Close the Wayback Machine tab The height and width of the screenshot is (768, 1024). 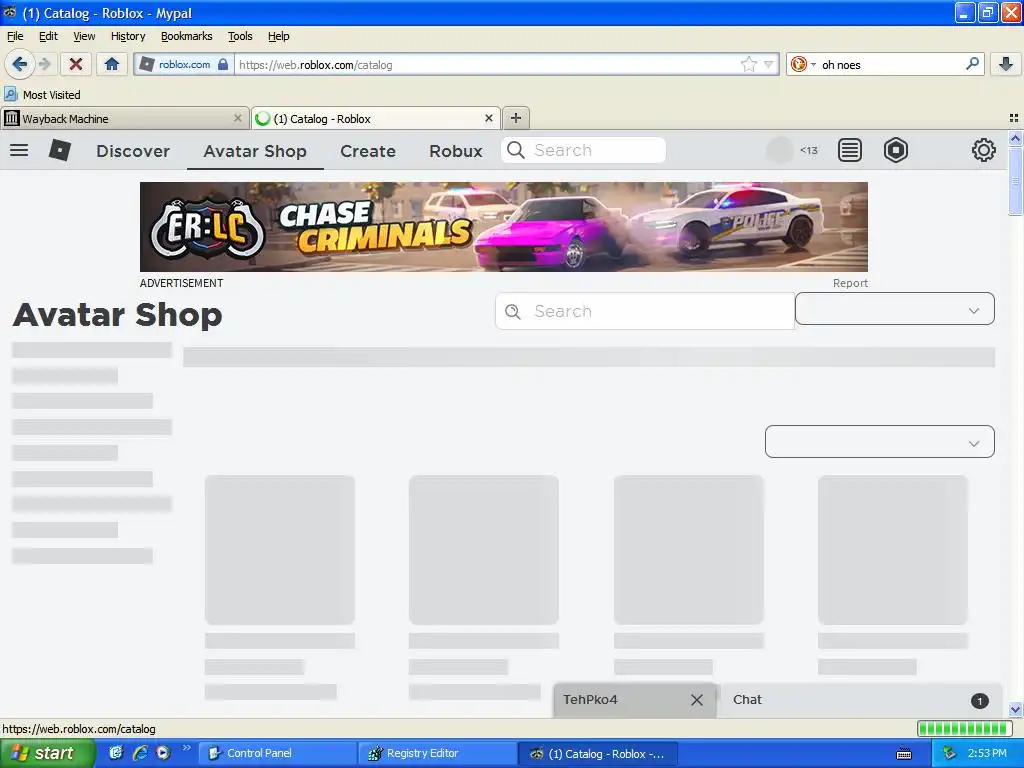click(238, 118)
